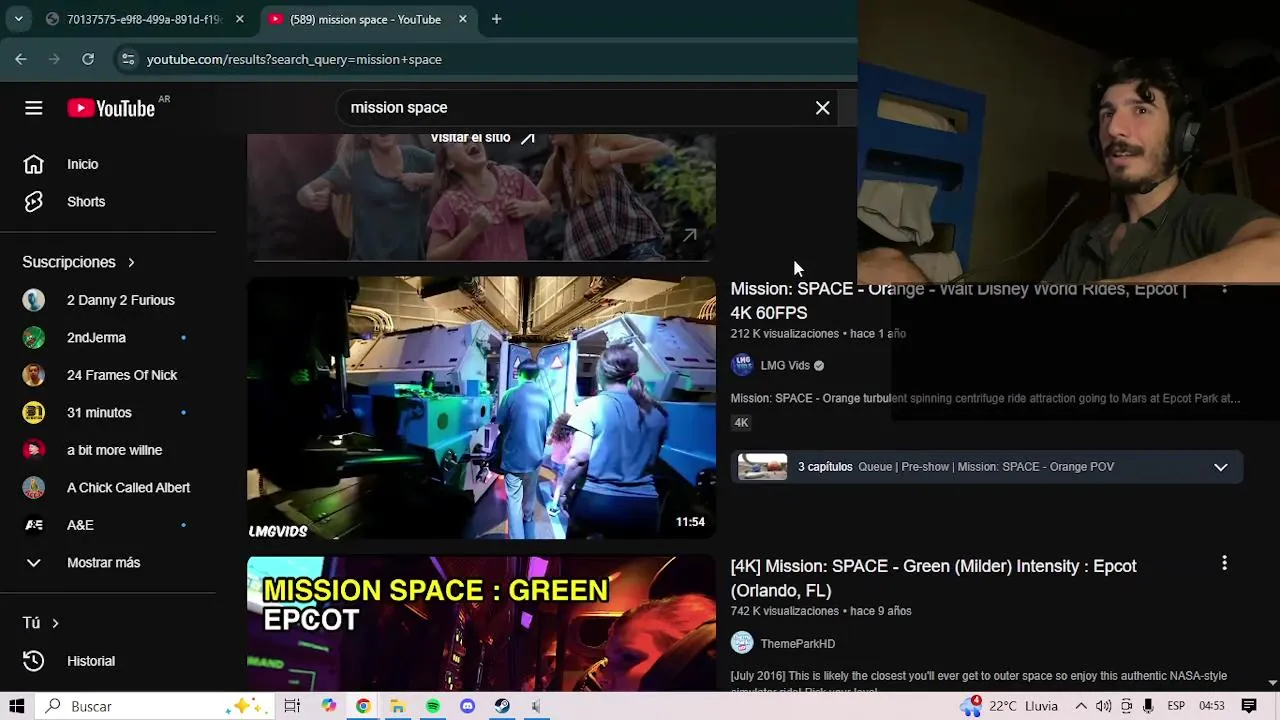Click the volume speaker tray icon
Screen dimensions: 1280x720
(x=1104, y=706)
